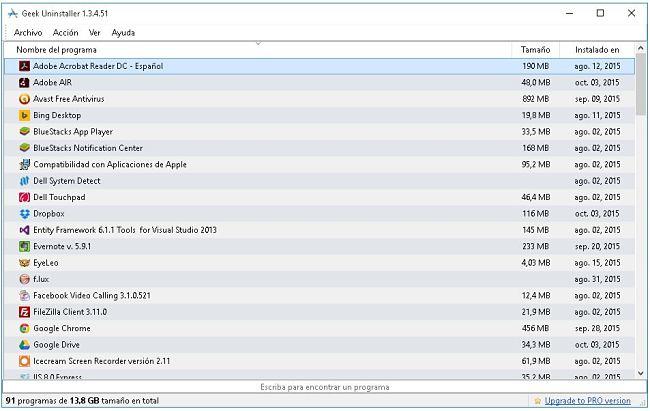Click the Compatibilidad con Aplicaciones de Apple icon
The width and height of the screenshot is (650, 411).
(x=24, y=164)
